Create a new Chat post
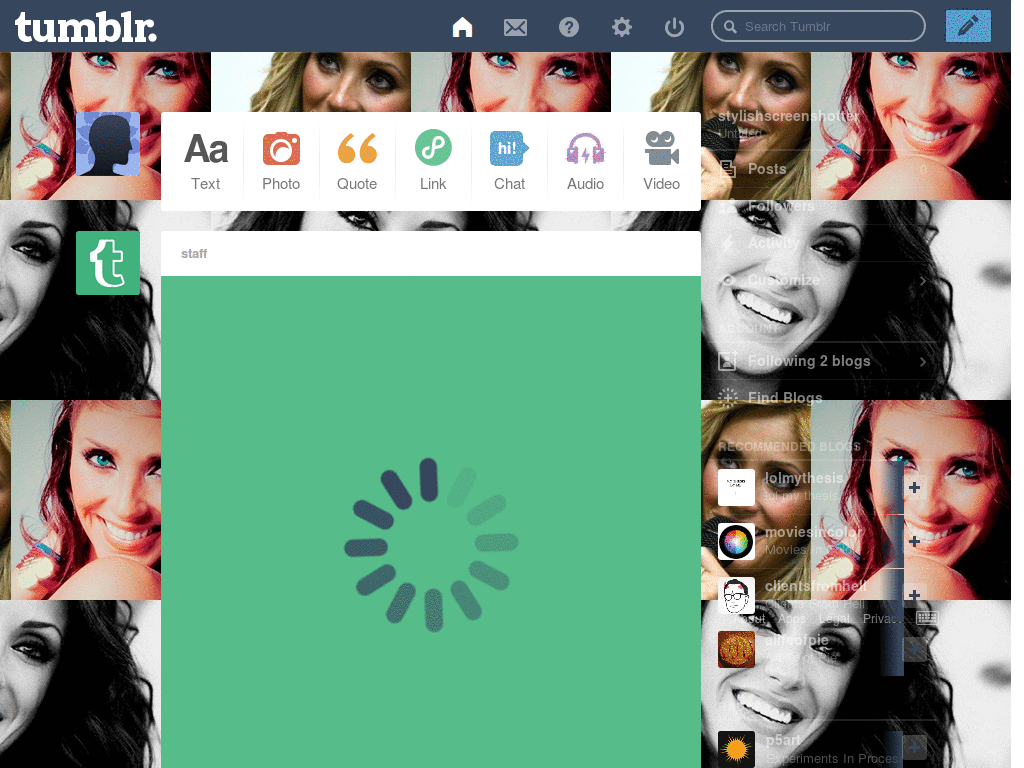Image resolution: width=1024 pixels, height=768 pixels. (x=509, y=161)
